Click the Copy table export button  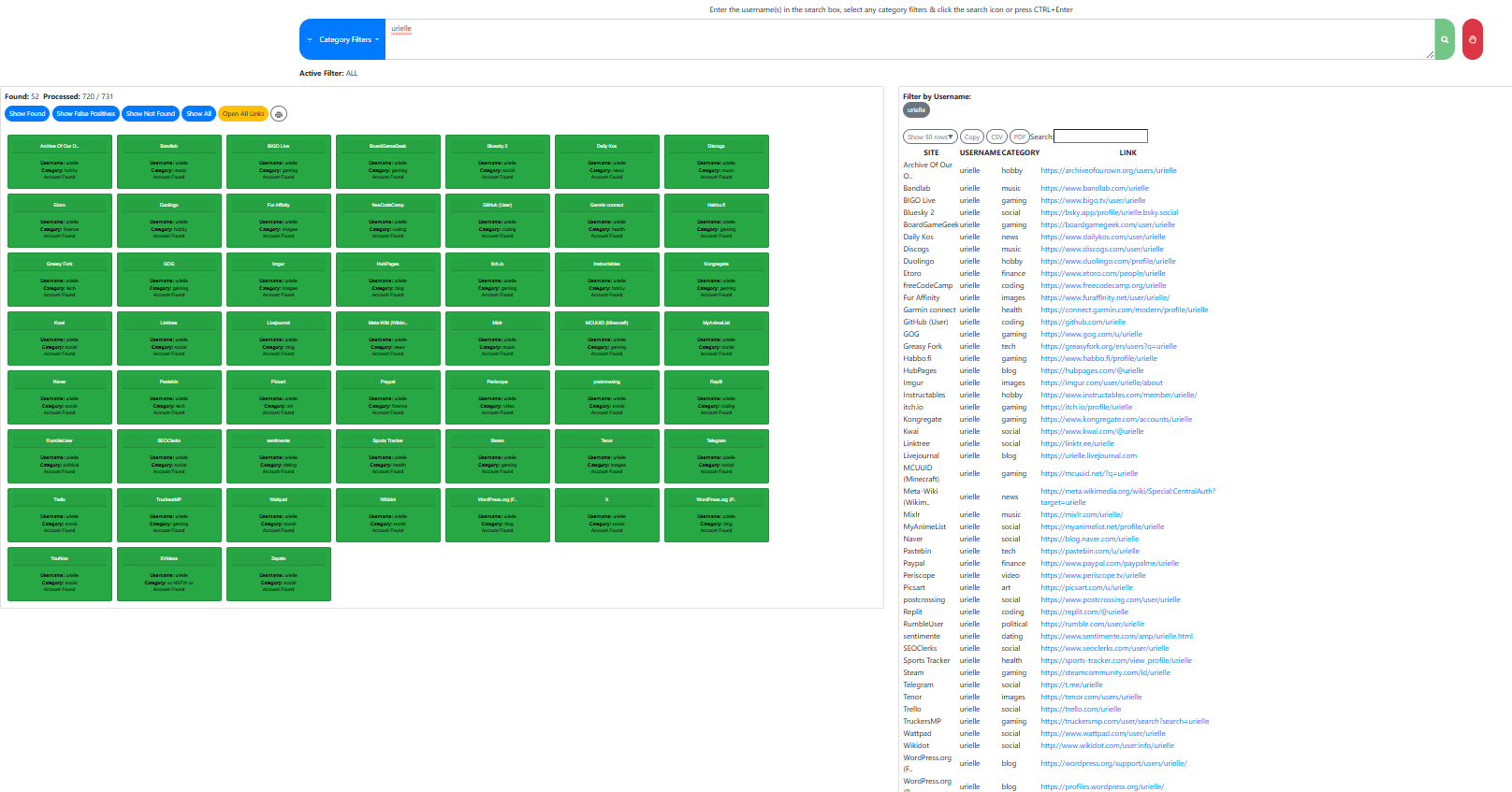[x=972, y=137]
